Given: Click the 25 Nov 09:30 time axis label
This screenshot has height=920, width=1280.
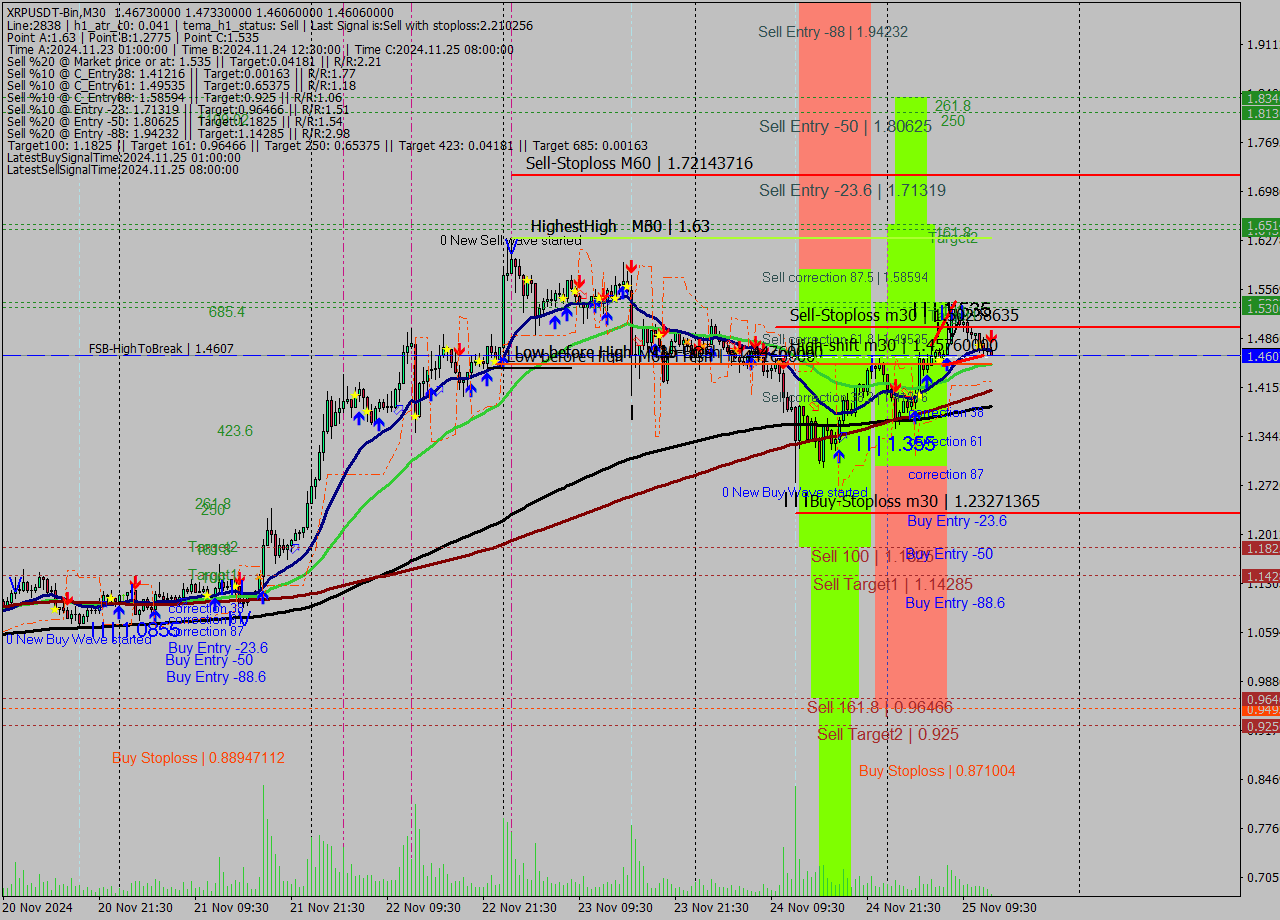Looking at the screenshot, I should pos(999,908).
